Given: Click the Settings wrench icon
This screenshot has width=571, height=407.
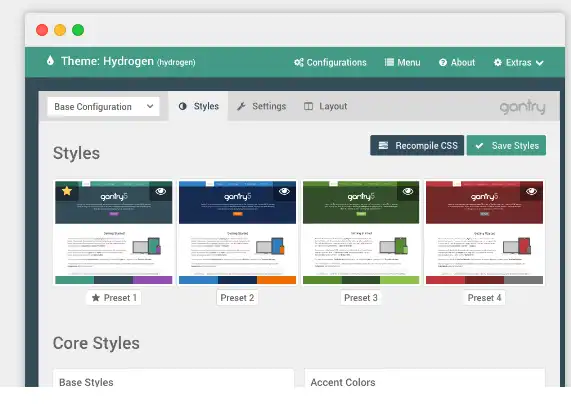Looking at the screenshot, I should [x=241, y=106].
